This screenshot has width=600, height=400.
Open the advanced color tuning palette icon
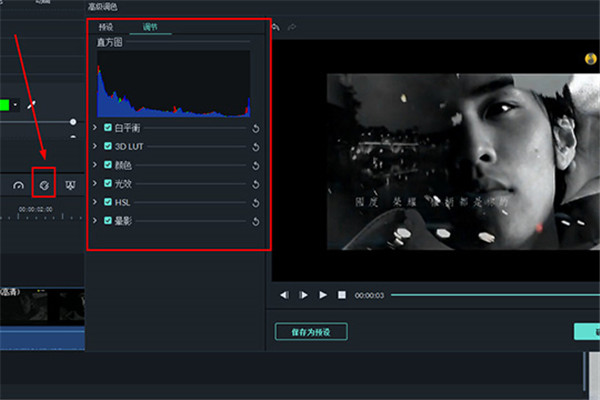[x=43, y=185]
